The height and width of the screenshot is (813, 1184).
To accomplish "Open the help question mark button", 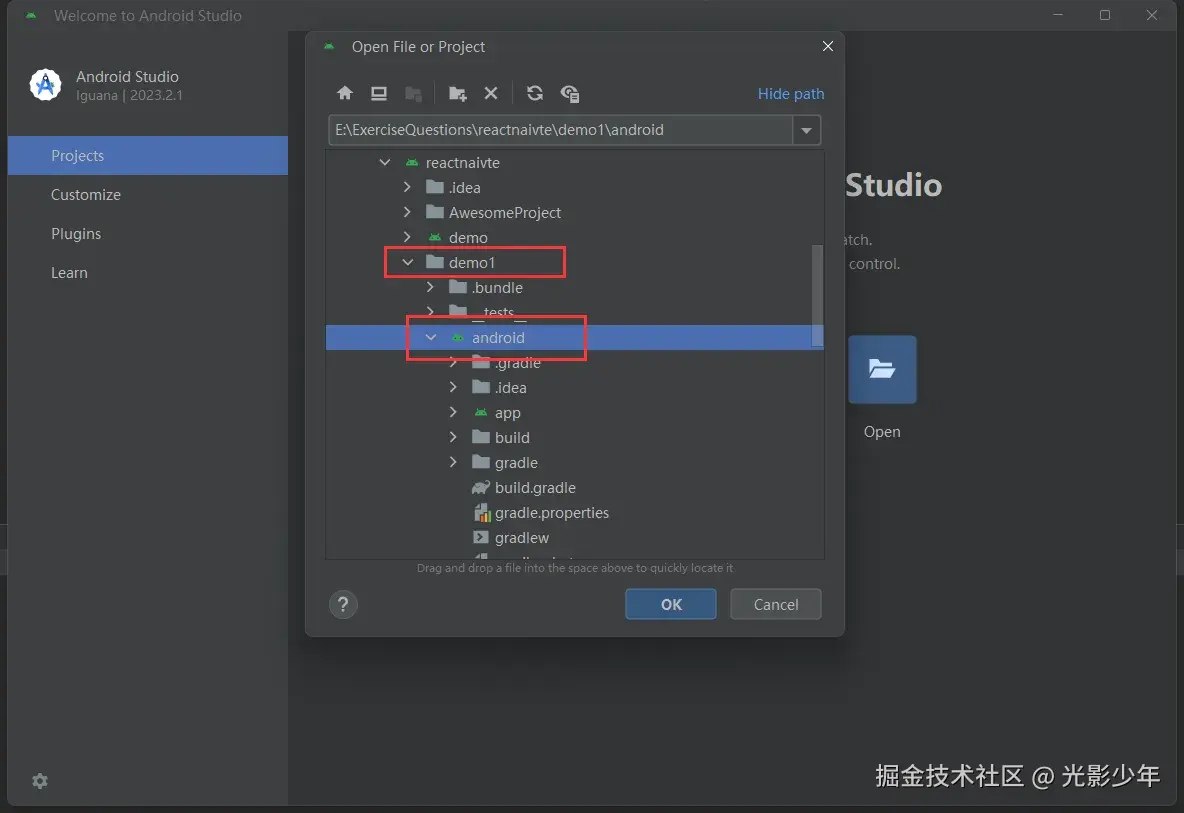I will [343, 604].
